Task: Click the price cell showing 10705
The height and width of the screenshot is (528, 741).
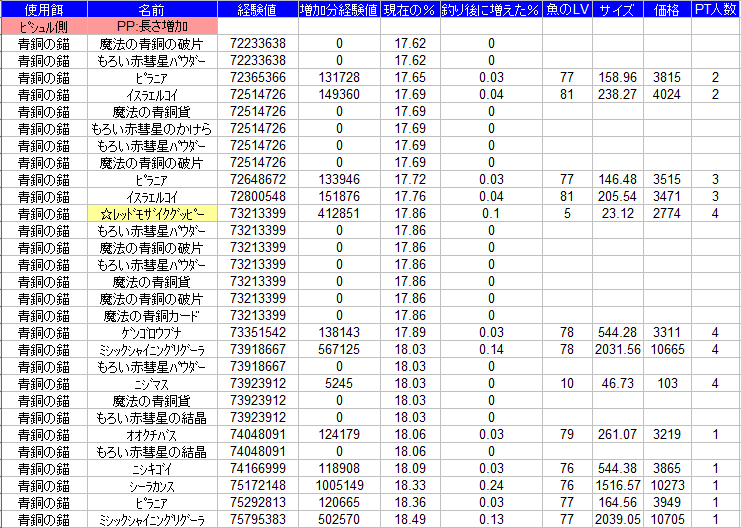Action: pos(666,520)
